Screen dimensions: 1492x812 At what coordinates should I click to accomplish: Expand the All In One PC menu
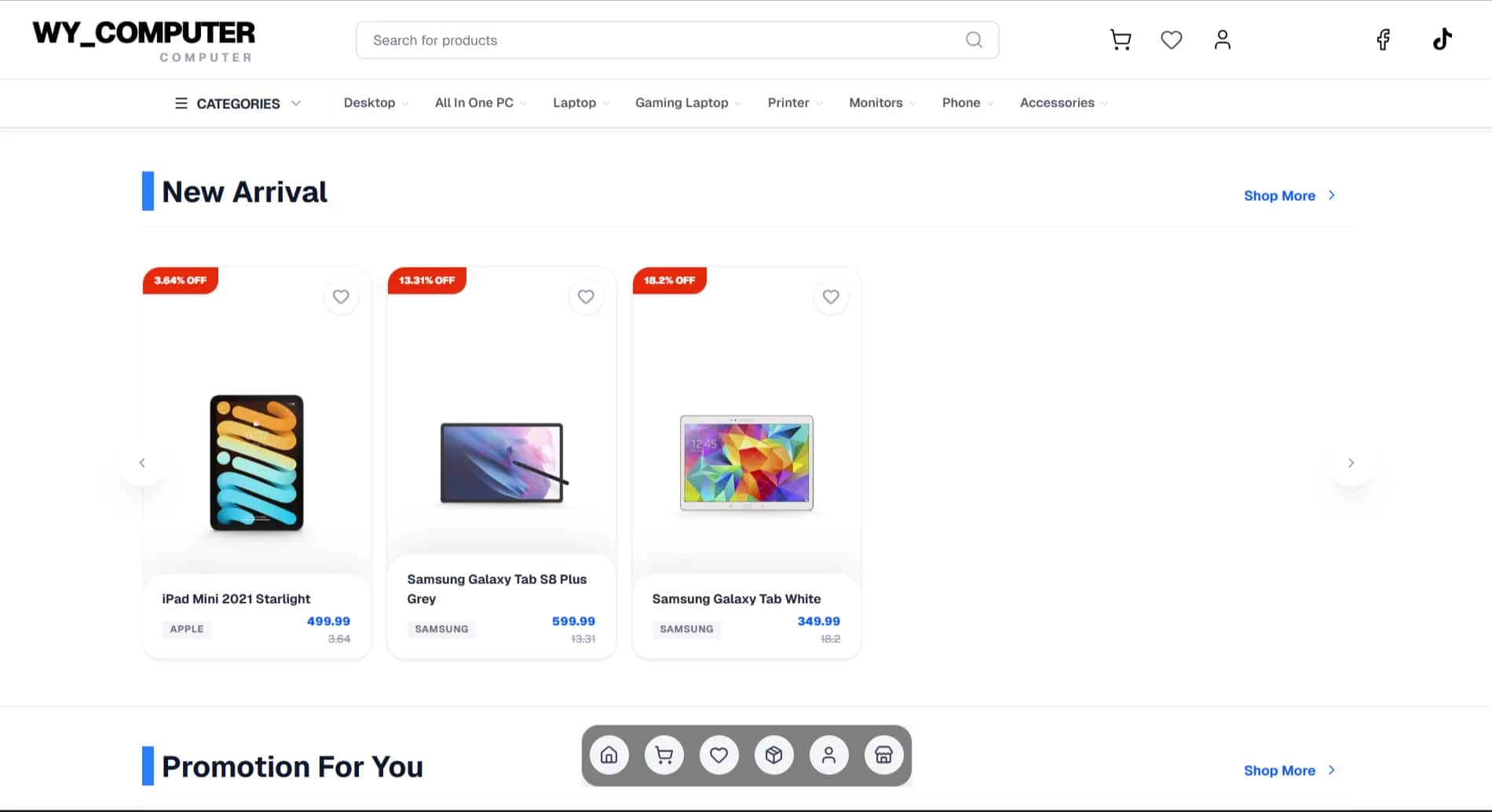click(481, 103)
